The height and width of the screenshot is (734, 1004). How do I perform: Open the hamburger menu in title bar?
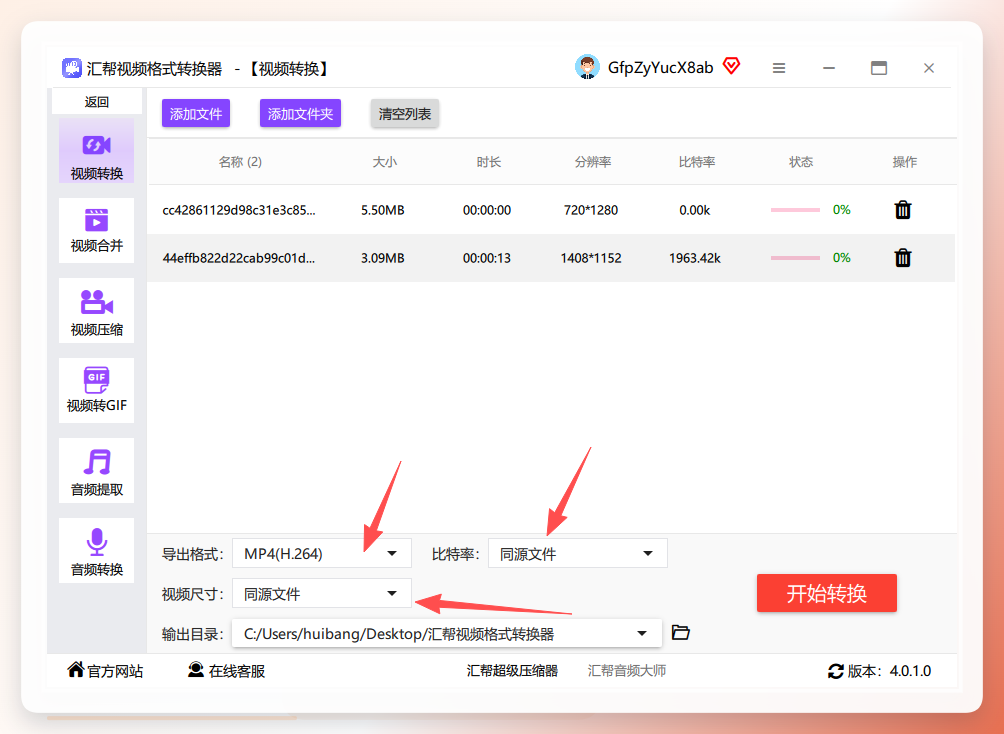point(779,68)
